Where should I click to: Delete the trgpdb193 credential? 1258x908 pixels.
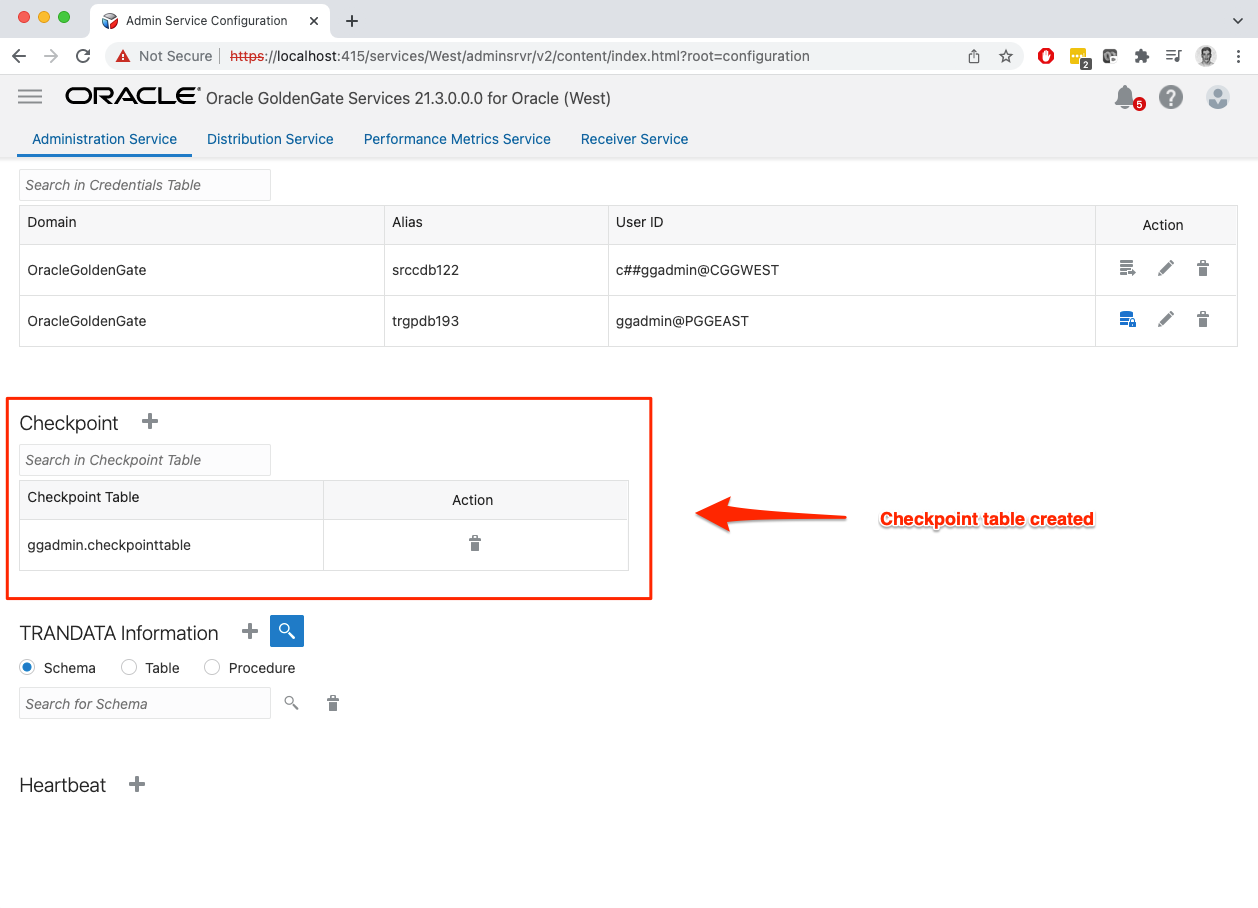(x=1203, y=320)
